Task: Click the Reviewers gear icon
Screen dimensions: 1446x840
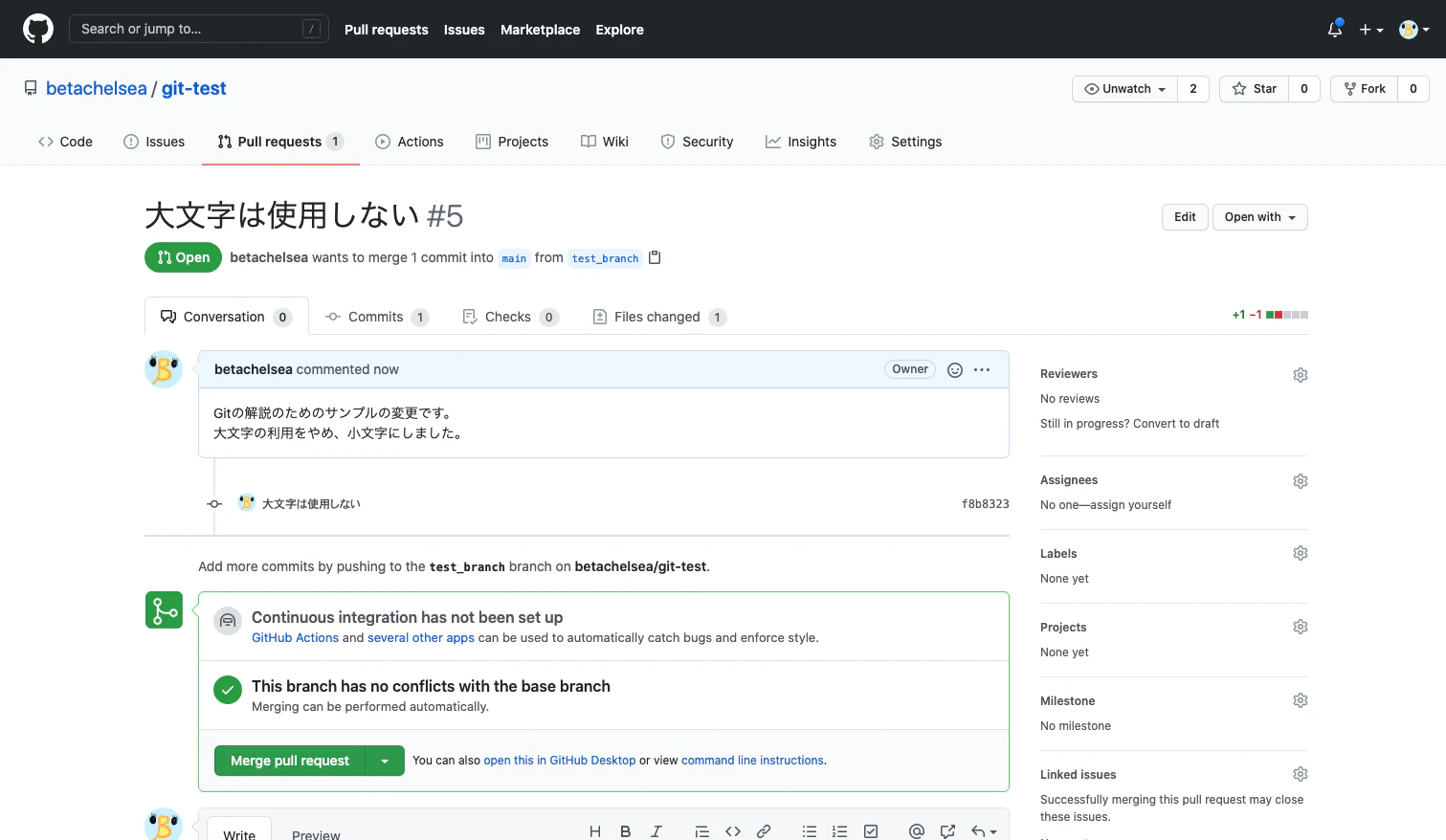Action: click(x=1301, y=375)
